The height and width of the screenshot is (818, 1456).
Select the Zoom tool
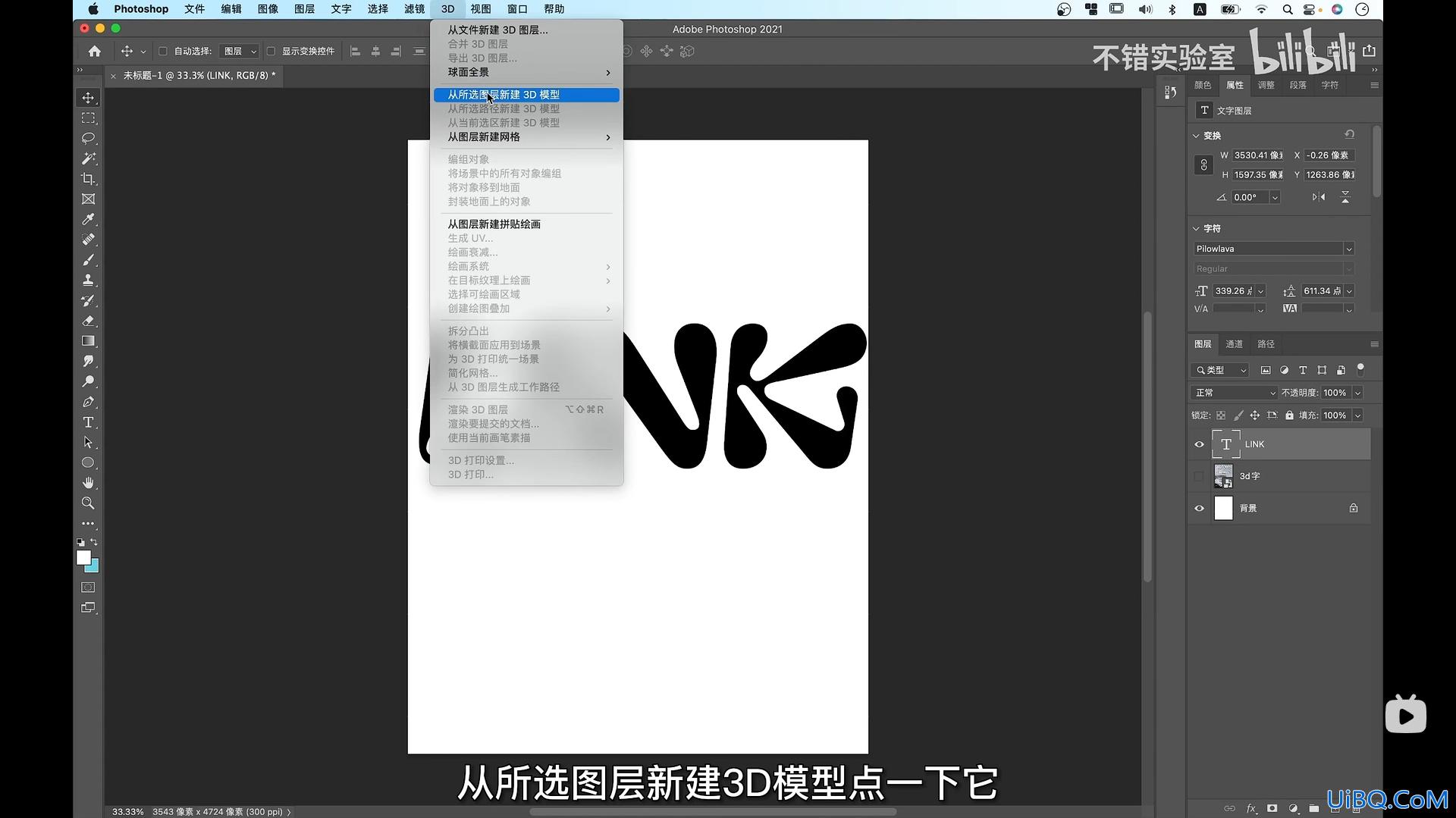[88, 503]
